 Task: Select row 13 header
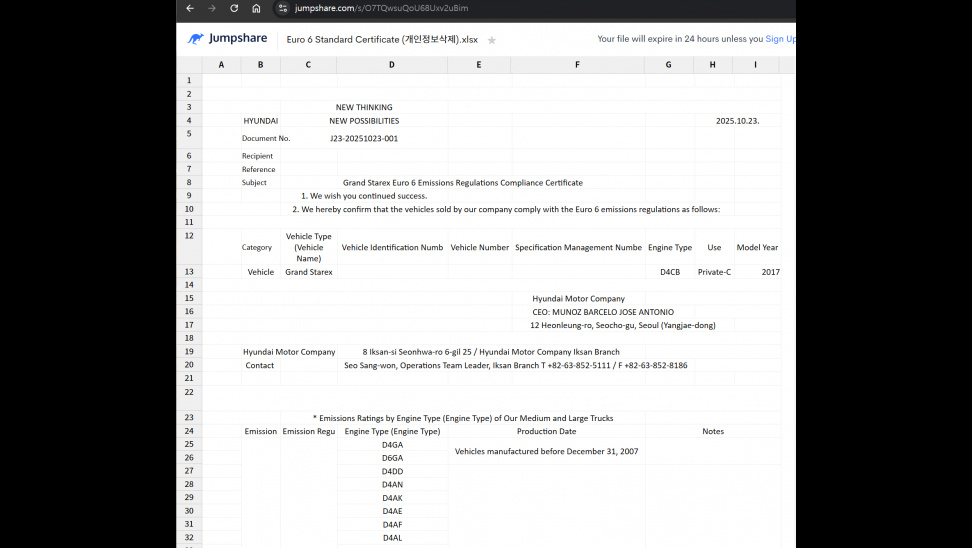click(188, 272)
